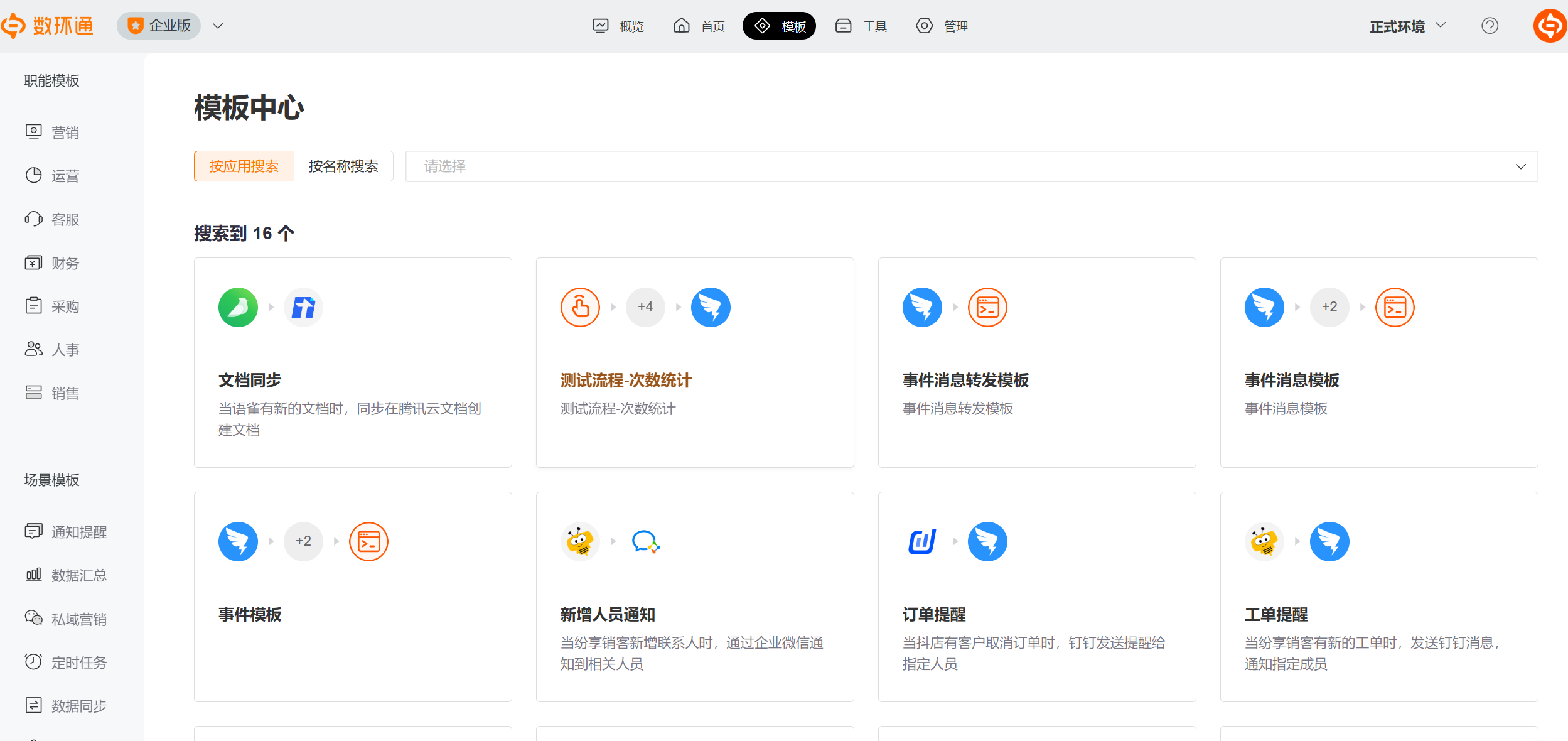The height and width of the screenshot is (741, 1568).
Task: Click the 腾讯云文档 blue icon in 文档同步 card
Action: [303, 308]
